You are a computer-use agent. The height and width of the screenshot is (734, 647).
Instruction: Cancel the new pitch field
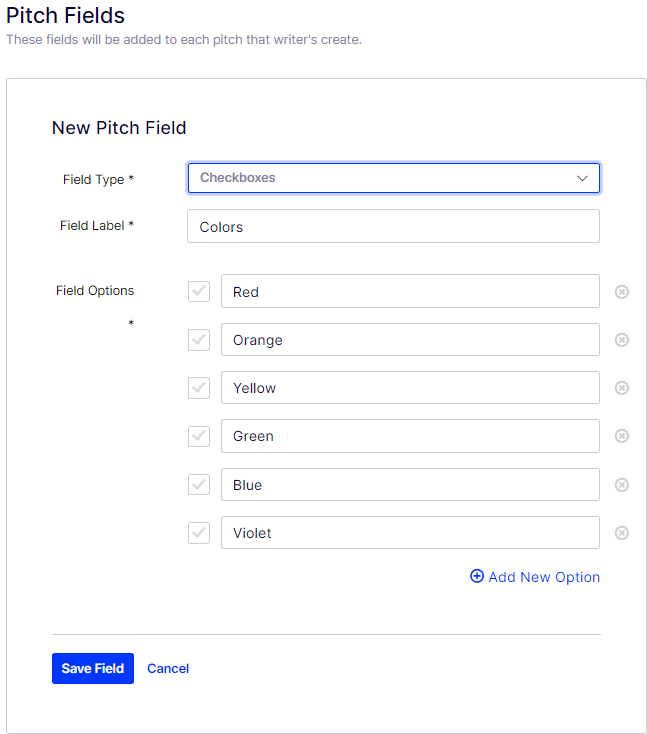(168, 668)
